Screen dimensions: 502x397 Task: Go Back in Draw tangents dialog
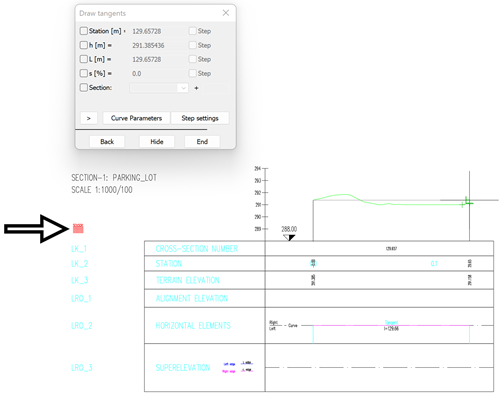(107, 142)
